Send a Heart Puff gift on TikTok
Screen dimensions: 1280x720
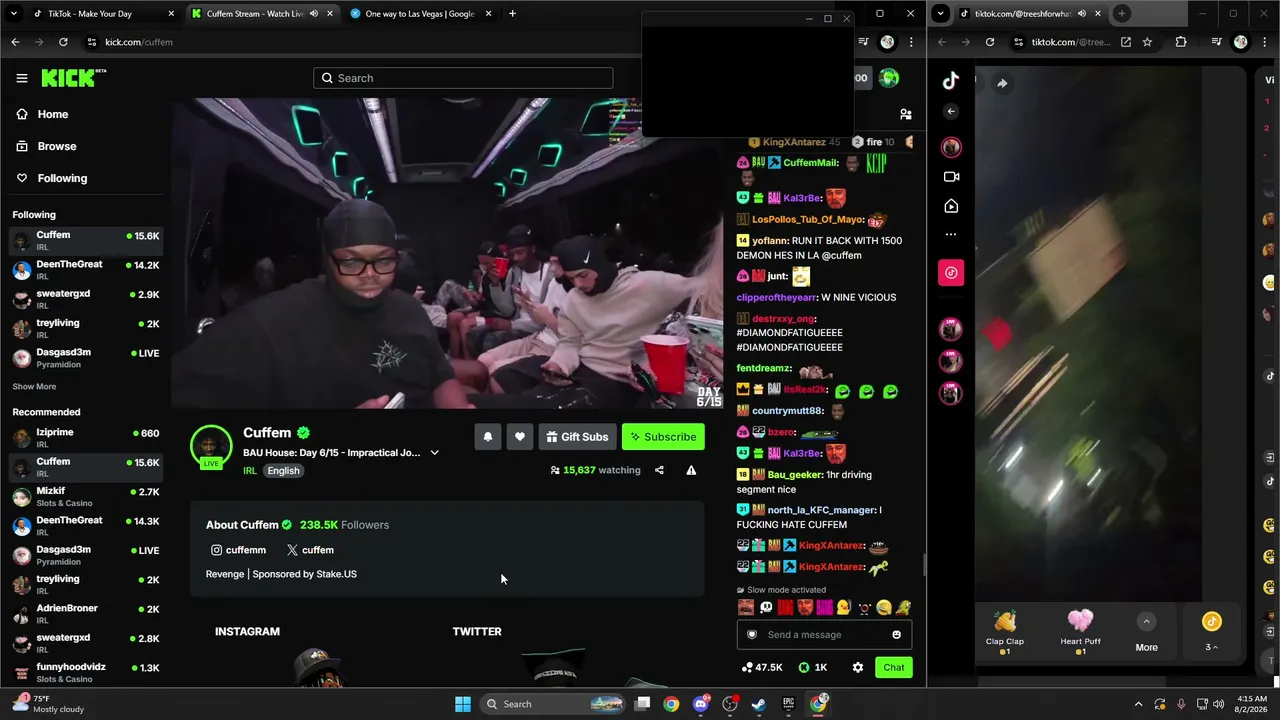tap(1080, 631)
